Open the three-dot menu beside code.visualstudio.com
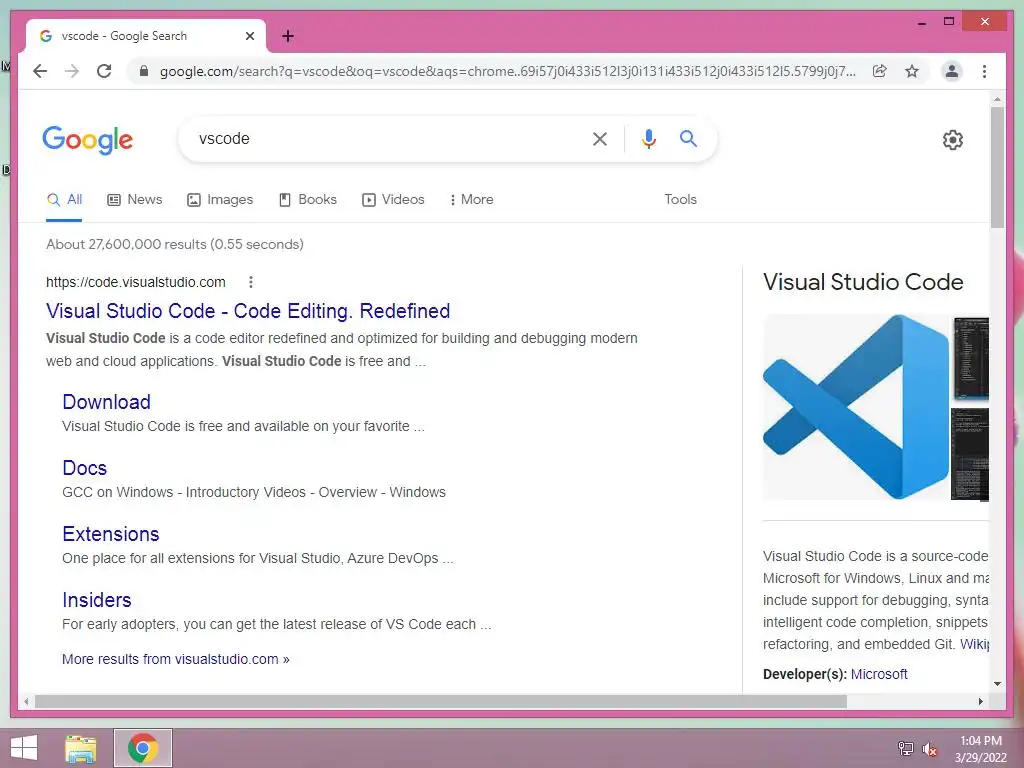Image resolution: width=1024 pixels, height=768 pixels. tap(251, 282)
